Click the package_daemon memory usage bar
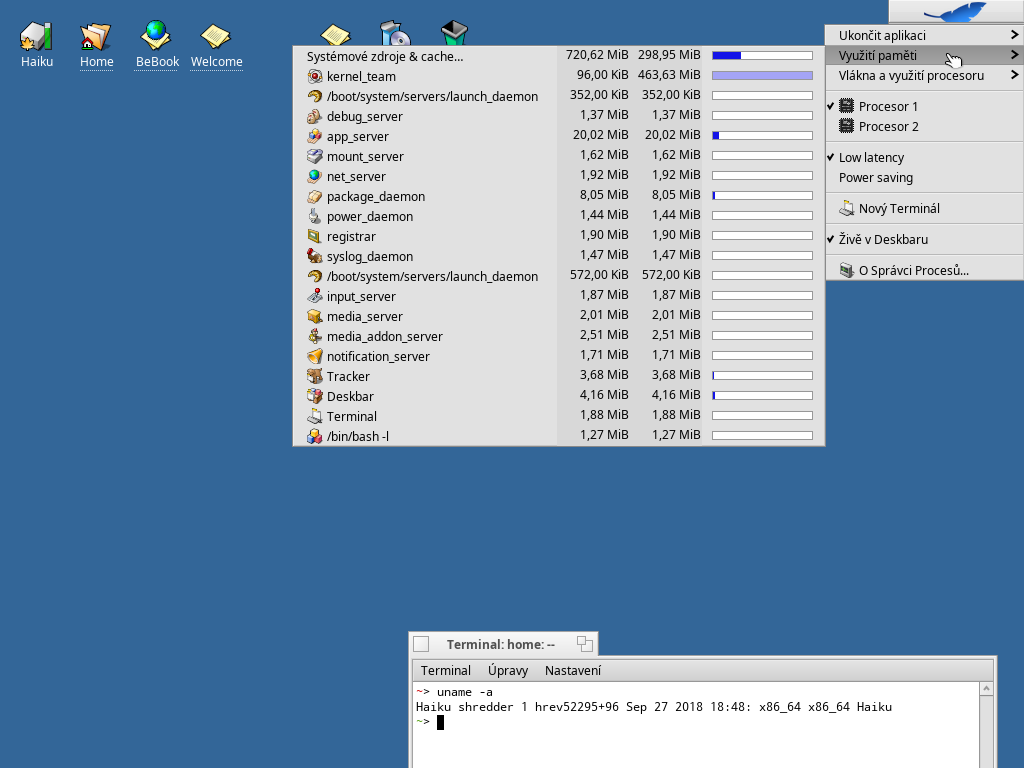The width and height of the screenshot is (1024, 768). 762,196
